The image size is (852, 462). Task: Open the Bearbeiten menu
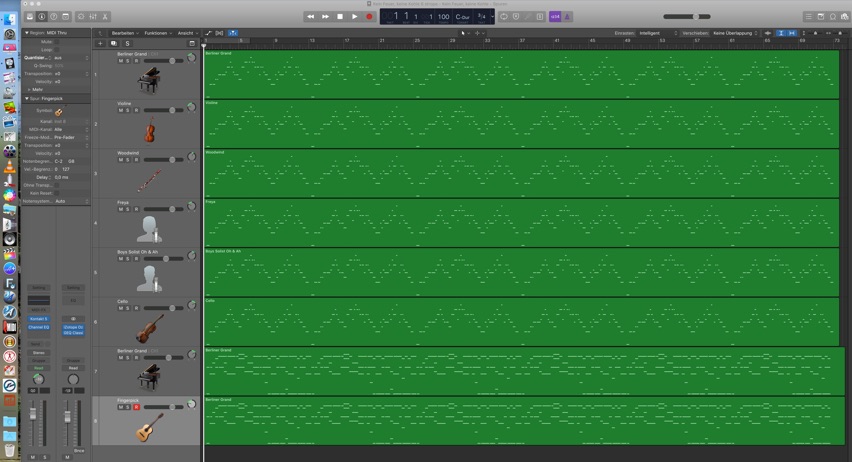coord(125,33)
